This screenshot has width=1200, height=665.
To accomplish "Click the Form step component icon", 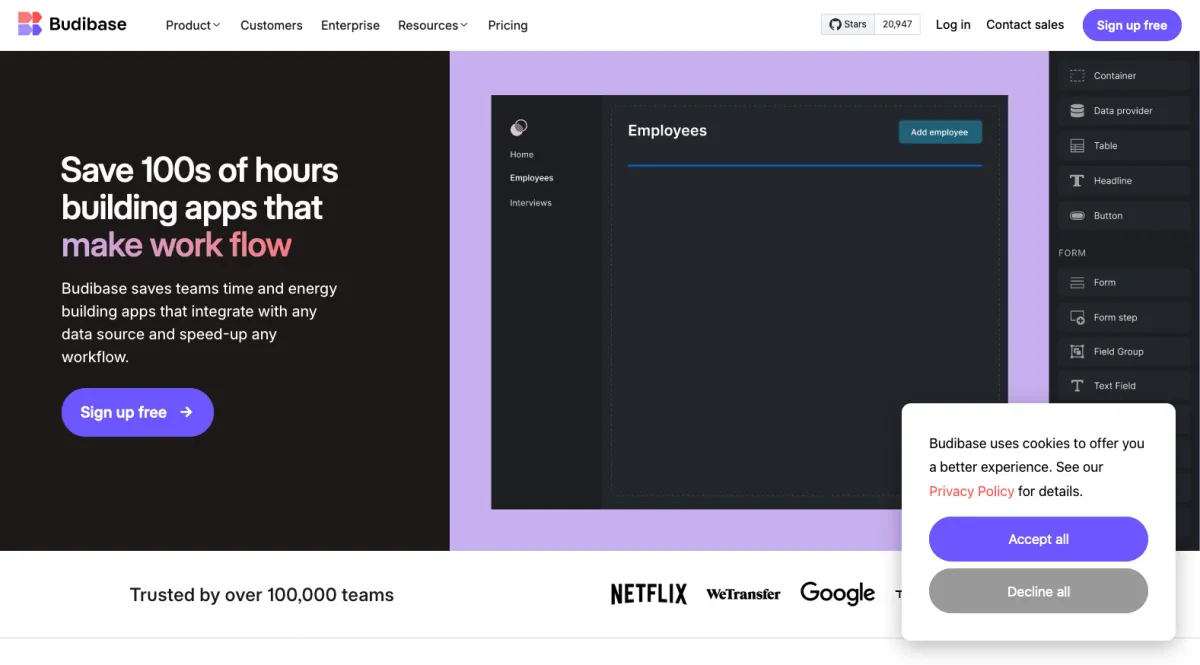I will (x=1077, y=317).
